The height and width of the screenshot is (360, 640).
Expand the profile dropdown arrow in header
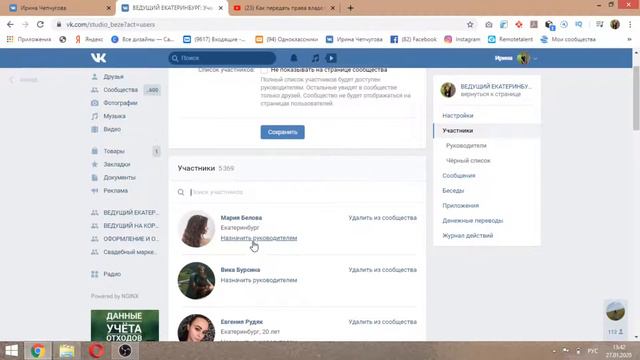535,58
